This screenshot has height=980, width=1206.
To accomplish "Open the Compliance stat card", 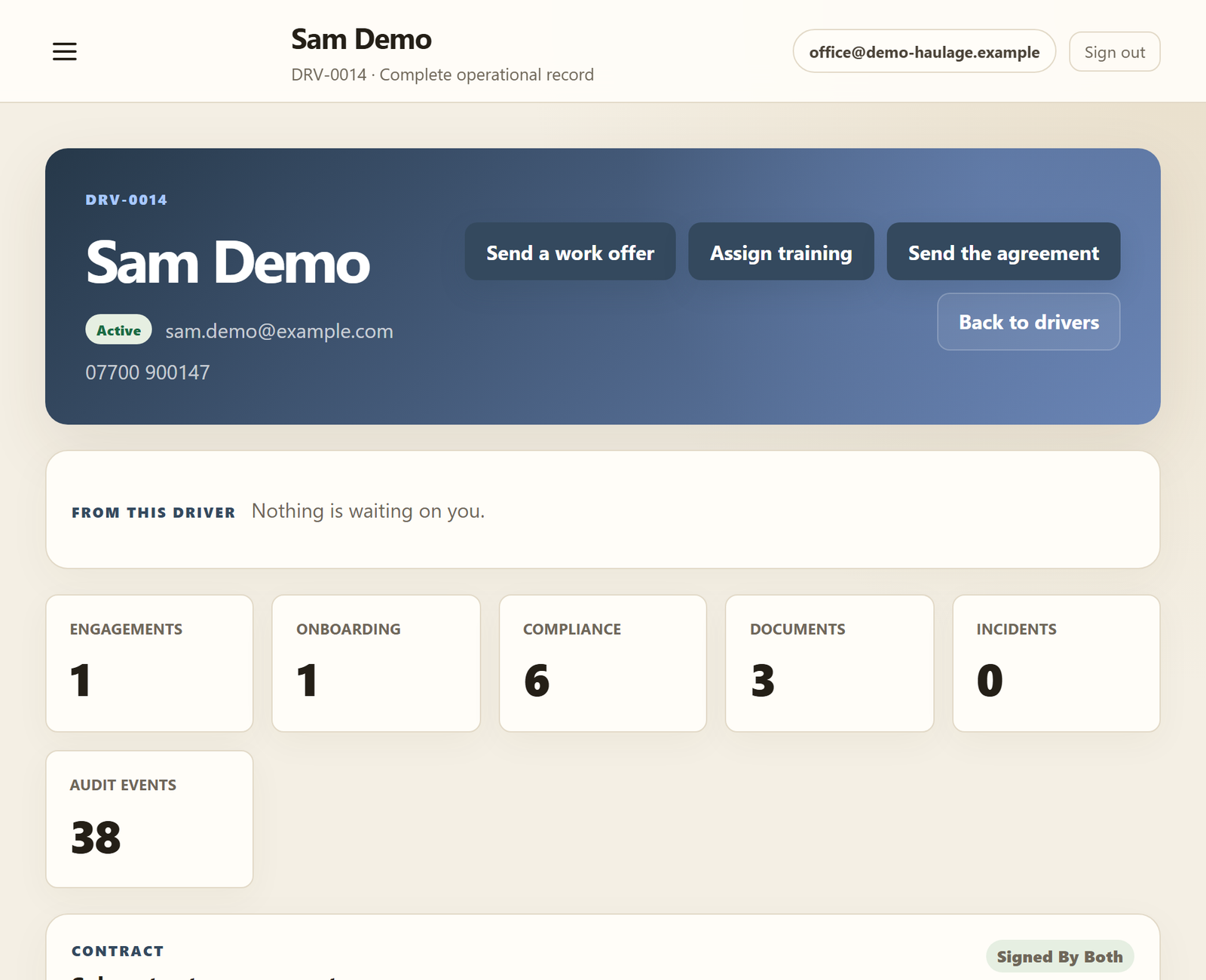I will click(603, 663).
